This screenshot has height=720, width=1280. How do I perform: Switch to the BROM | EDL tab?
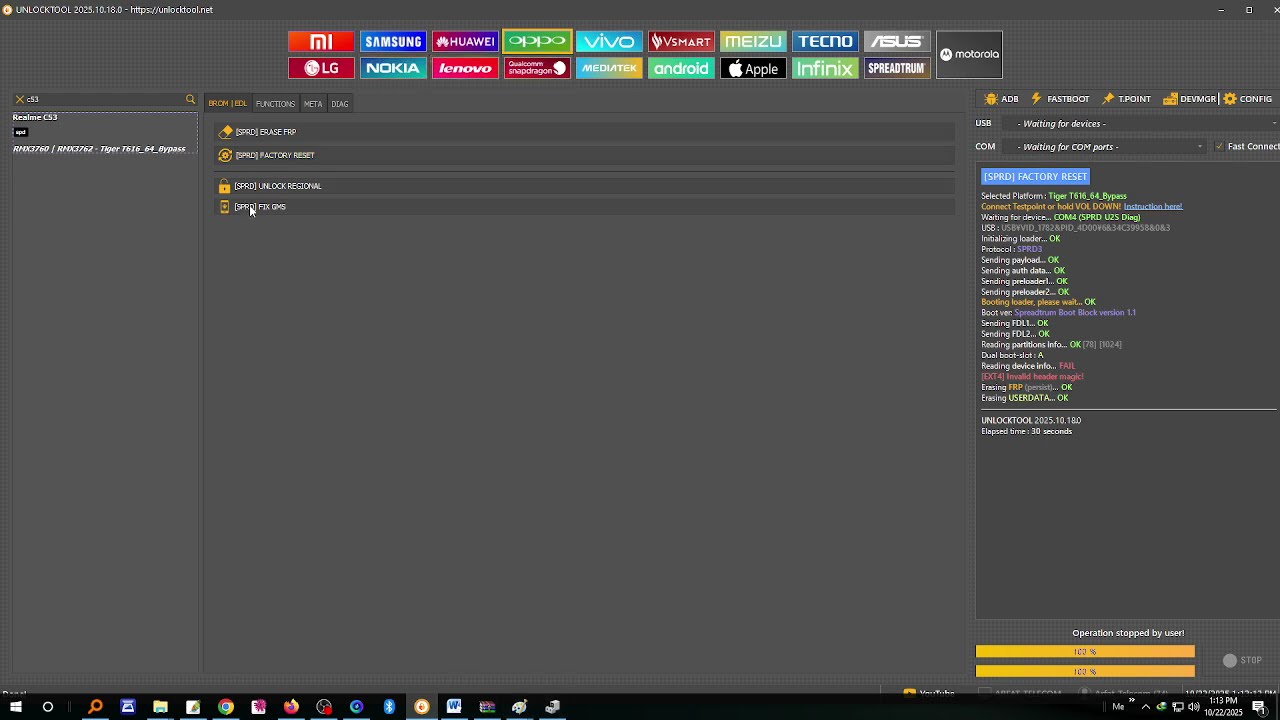[227, 104]
